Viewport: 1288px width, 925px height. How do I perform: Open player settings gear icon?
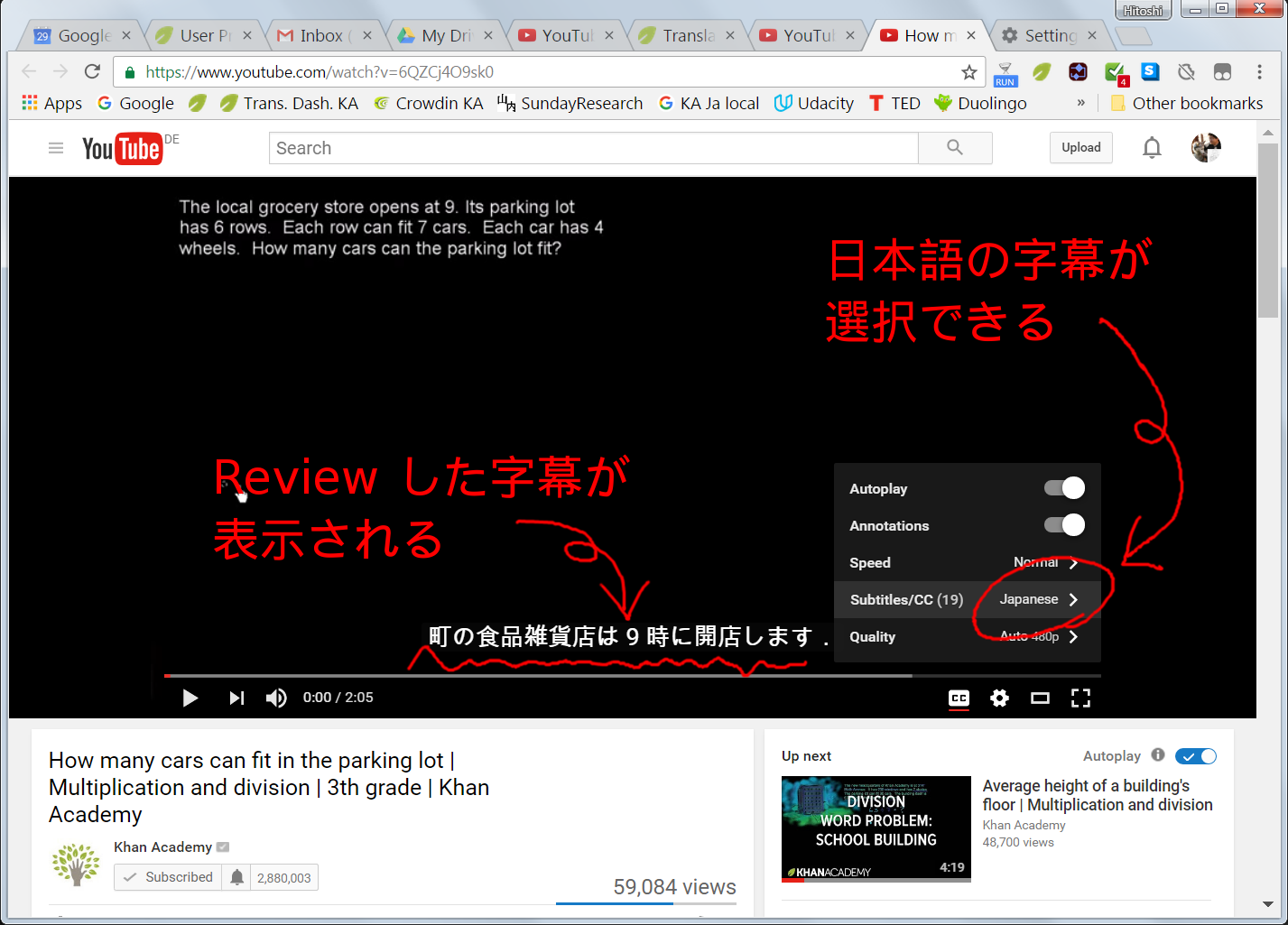point(999,698)
